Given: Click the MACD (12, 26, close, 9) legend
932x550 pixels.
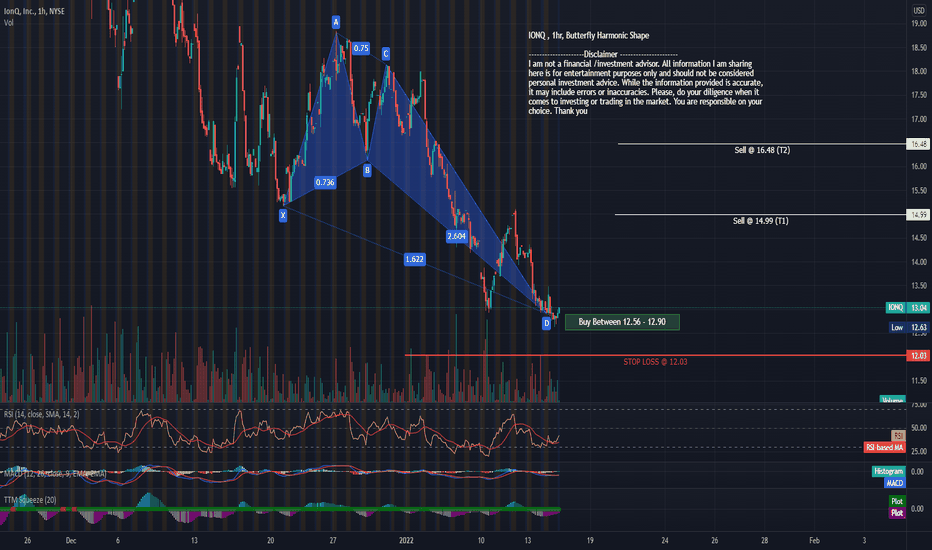Looking at the screenshot, I should (55, 473).
